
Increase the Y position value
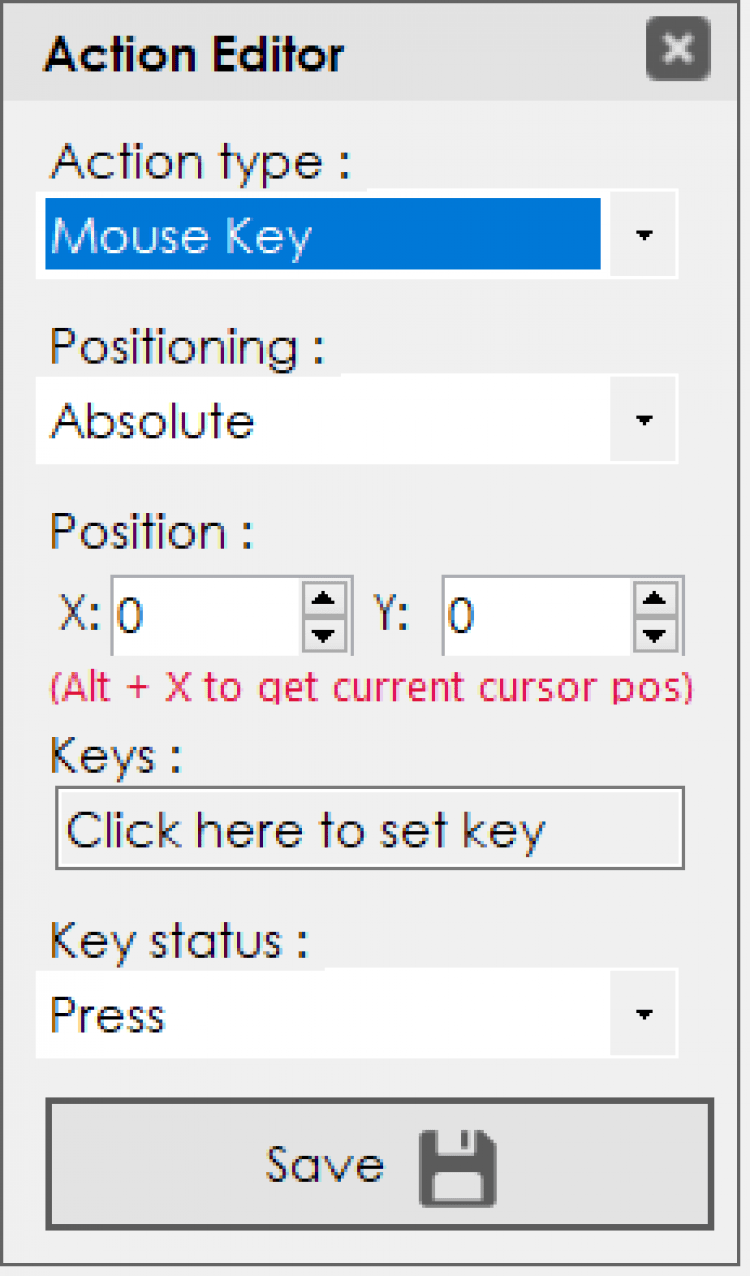[x=655, y=601]
